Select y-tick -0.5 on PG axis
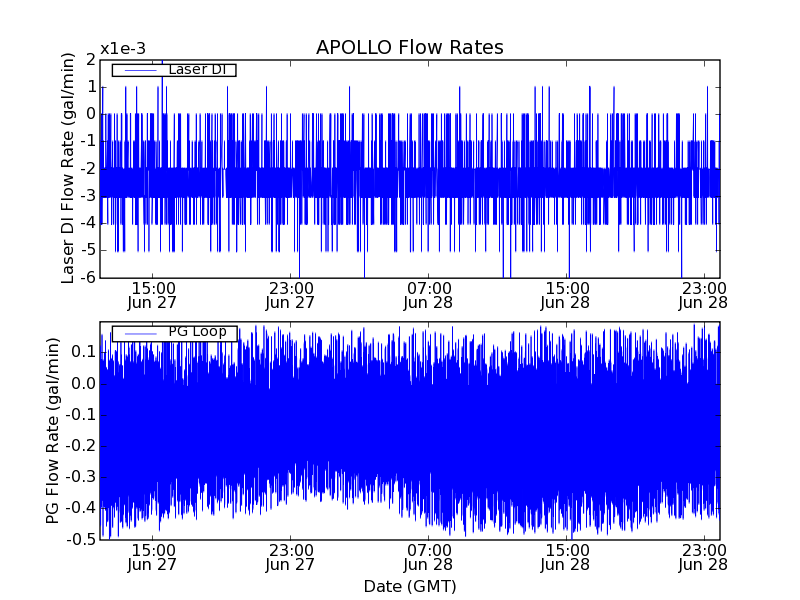This screenshot has height=600, width=800. coord(81,539)
